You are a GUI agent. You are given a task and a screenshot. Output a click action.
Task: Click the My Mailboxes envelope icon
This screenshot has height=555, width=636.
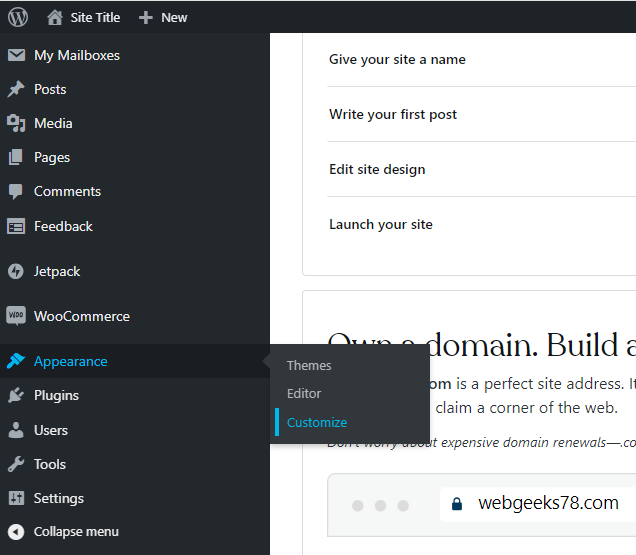click(16, 55)
